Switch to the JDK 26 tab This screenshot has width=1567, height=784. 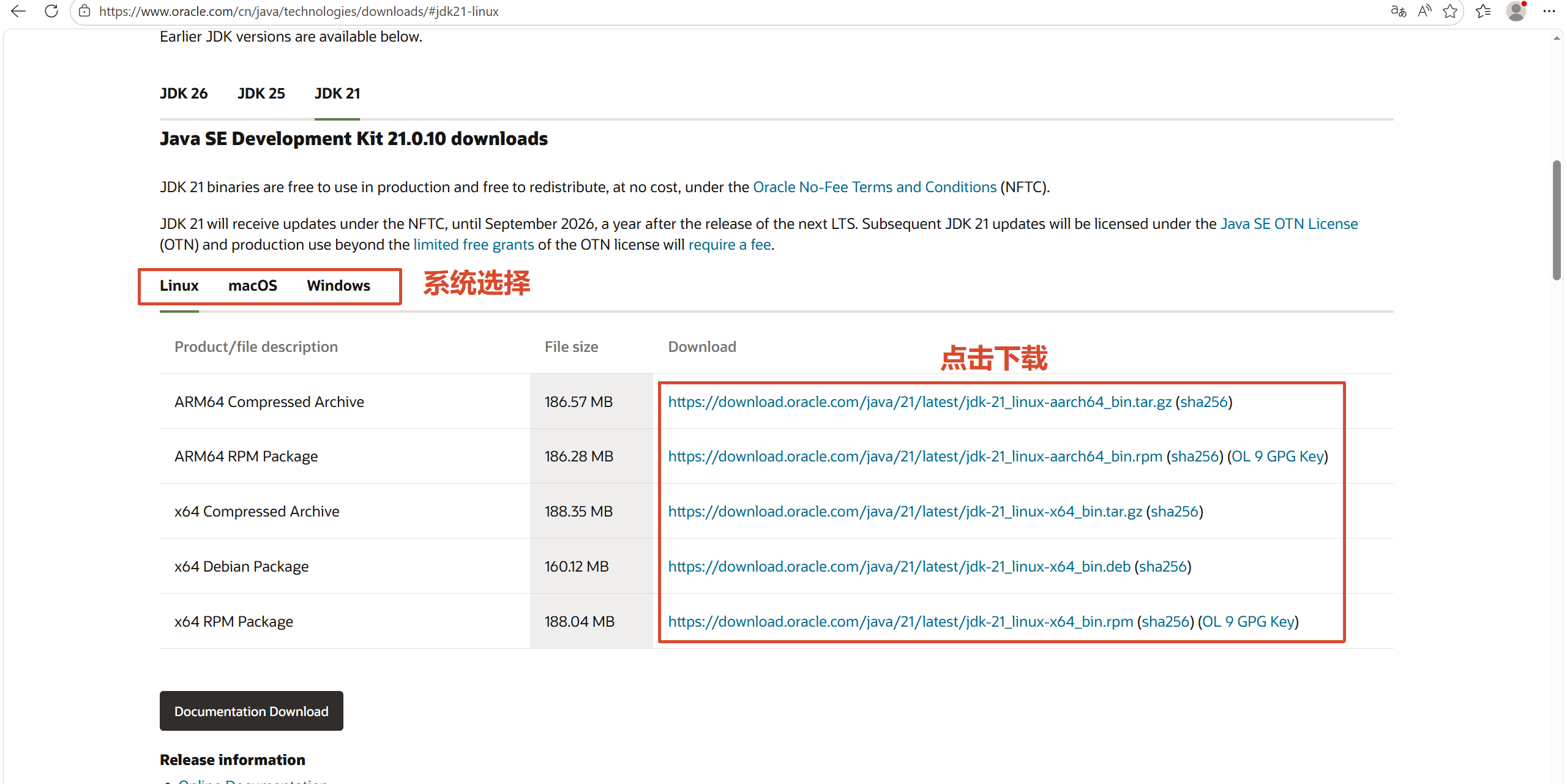pos(184,94)
